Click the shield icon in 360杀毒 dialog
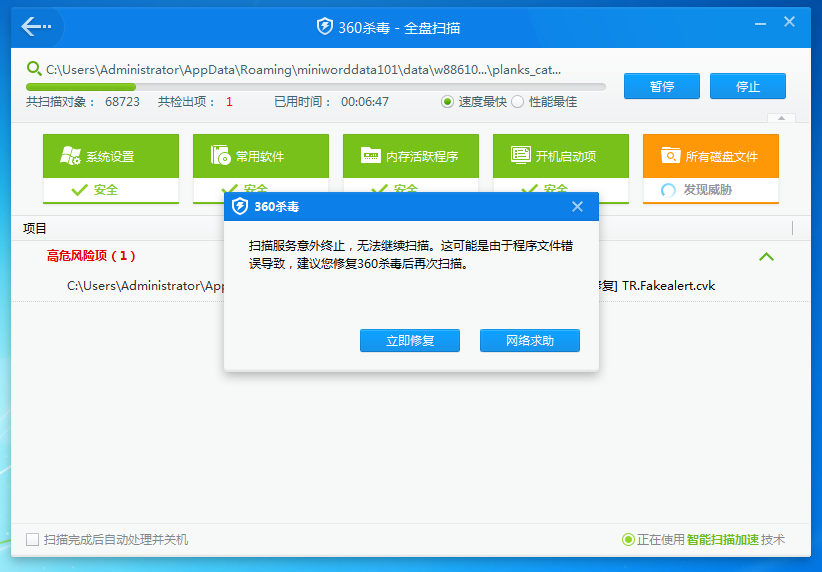Viewport: 822px width, 572px height. (x=240, y=206)
